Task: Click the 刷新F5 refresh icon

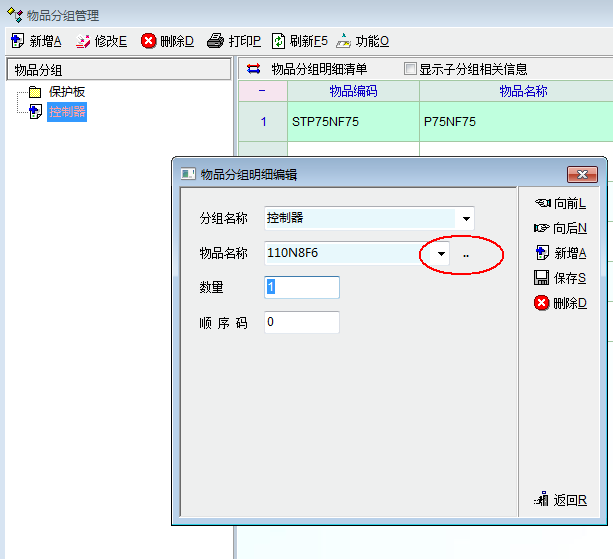Action: pos(279,41)
